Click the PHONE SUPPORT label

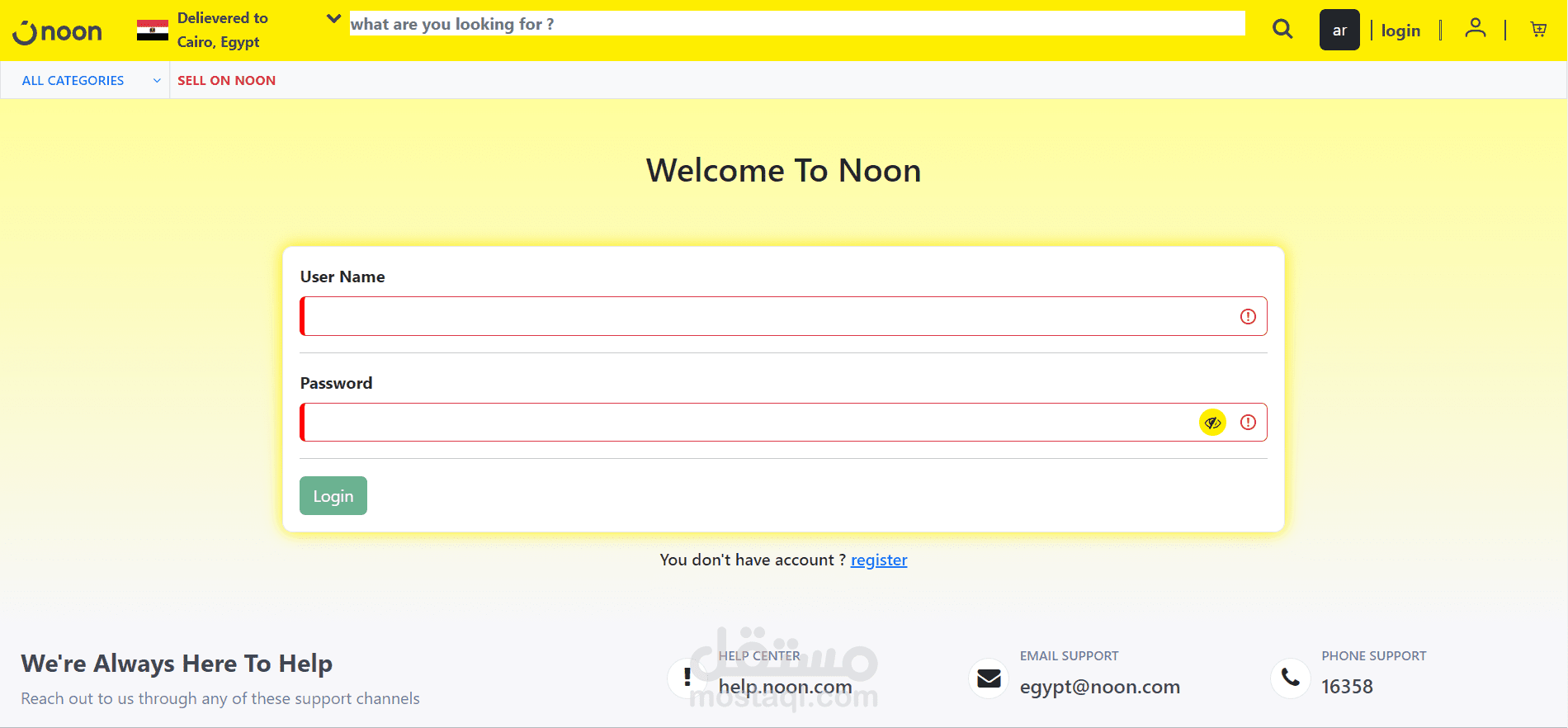(x=1374, y=656)
